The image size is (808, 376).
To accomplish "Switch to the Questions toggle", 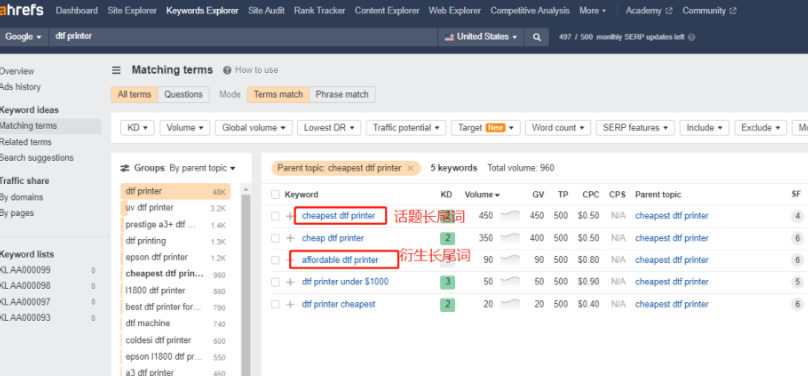I will pos(183,94).
